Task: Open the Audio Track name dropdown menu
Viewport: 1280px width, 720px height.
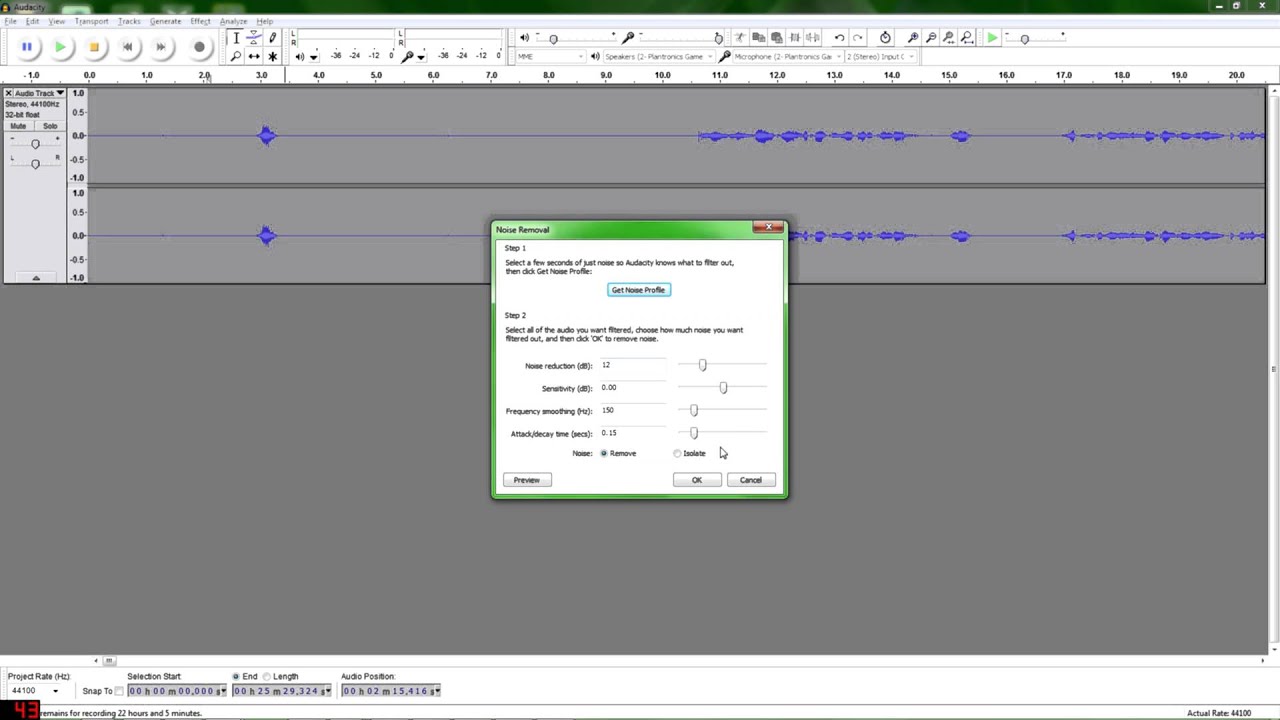Action: click(x=39, y=93)
